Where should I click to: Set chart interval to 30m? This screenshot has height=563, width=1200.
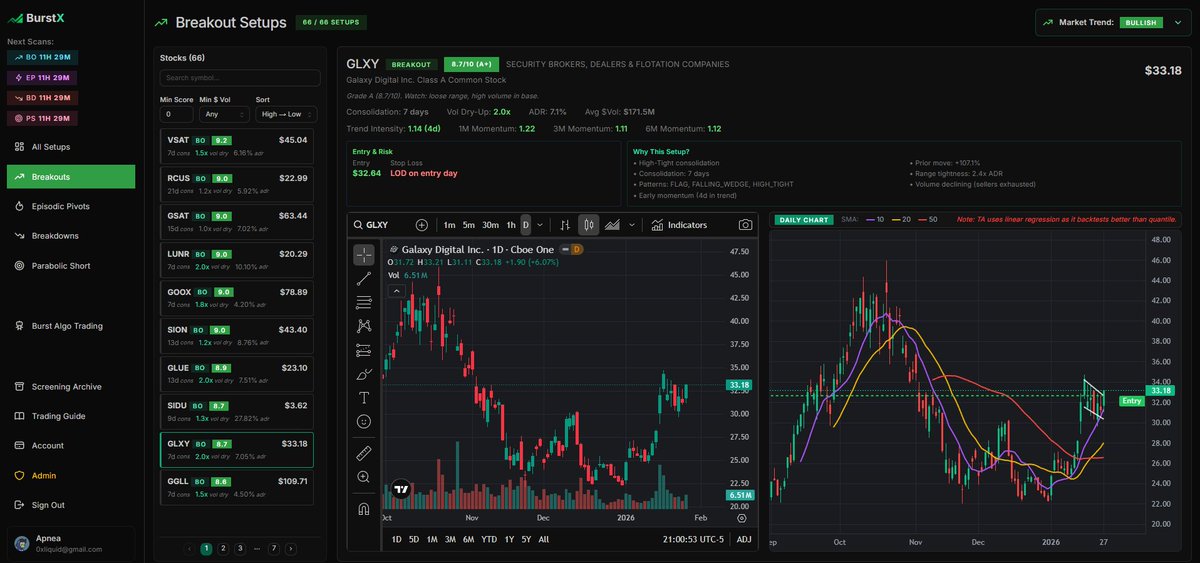click(490, 225)
